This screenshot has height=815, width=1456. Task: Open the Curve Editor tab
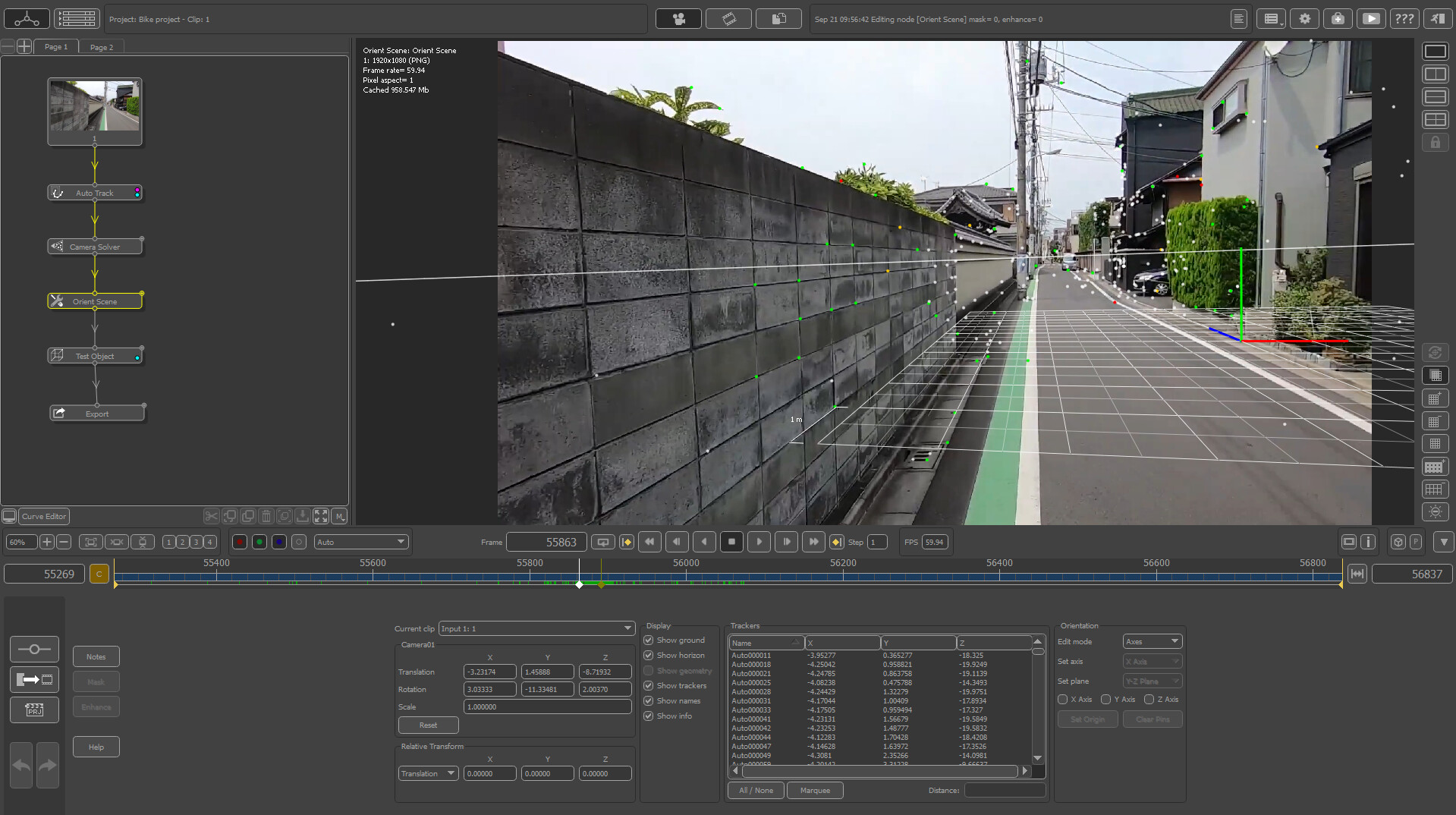43,516
